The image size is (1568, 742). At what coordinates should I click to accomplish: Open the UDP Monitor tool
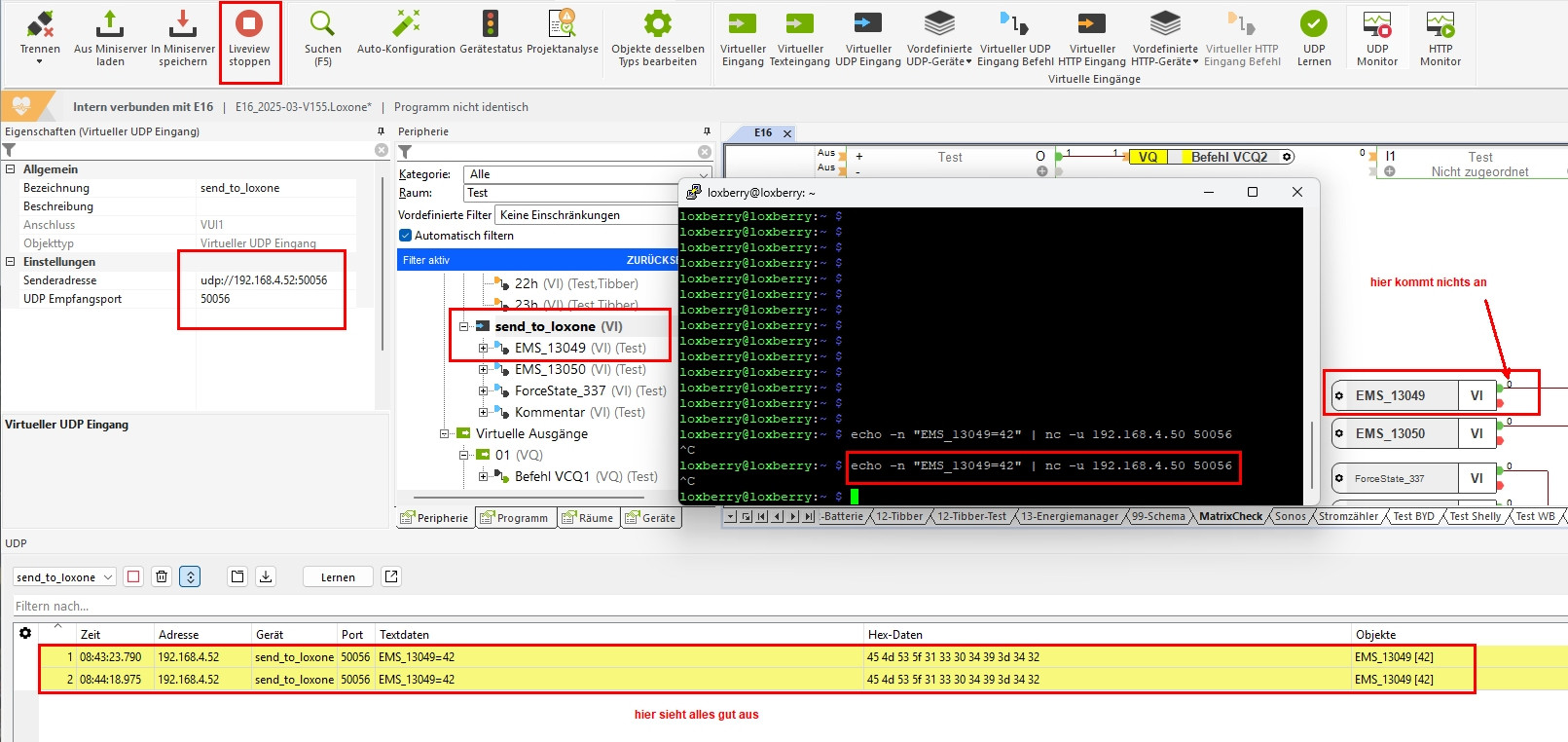pos(1376,39)
